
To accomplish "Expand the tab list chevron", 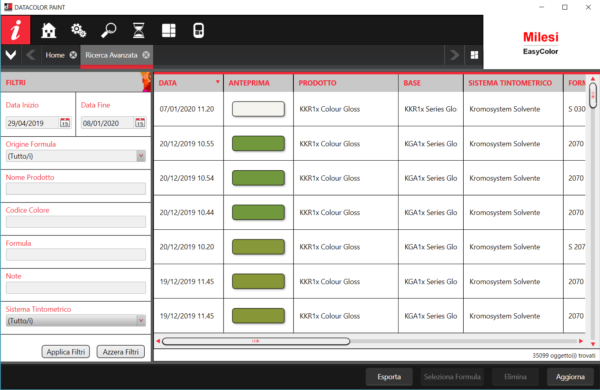I will pyautogui.click(x=11, y=55).
